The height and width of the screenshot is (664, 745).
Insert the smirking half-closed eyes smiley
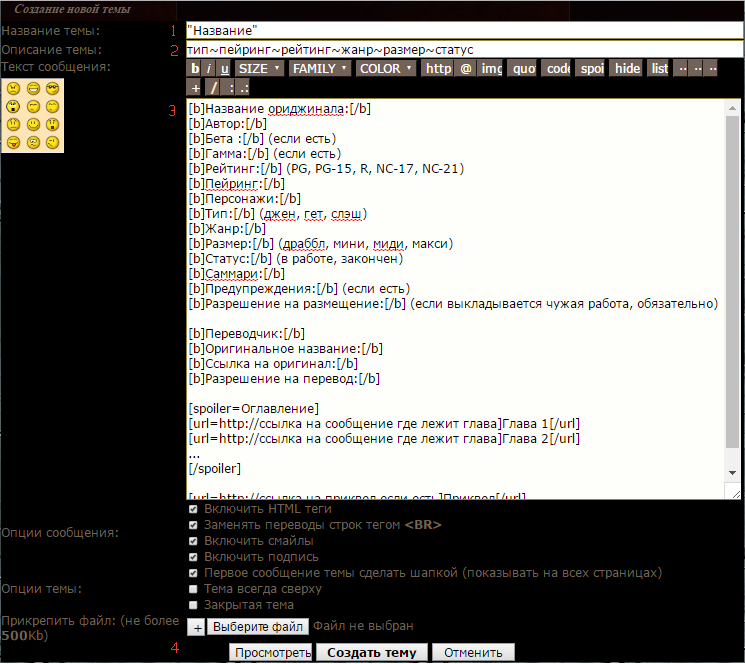[33, 106]
